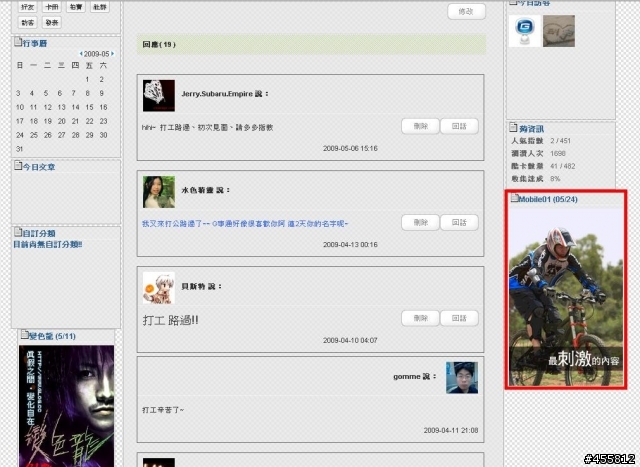Click the 2009-05 month label
Image resolution: width=640 pixels, height=467 pixels.
point(97,53)
